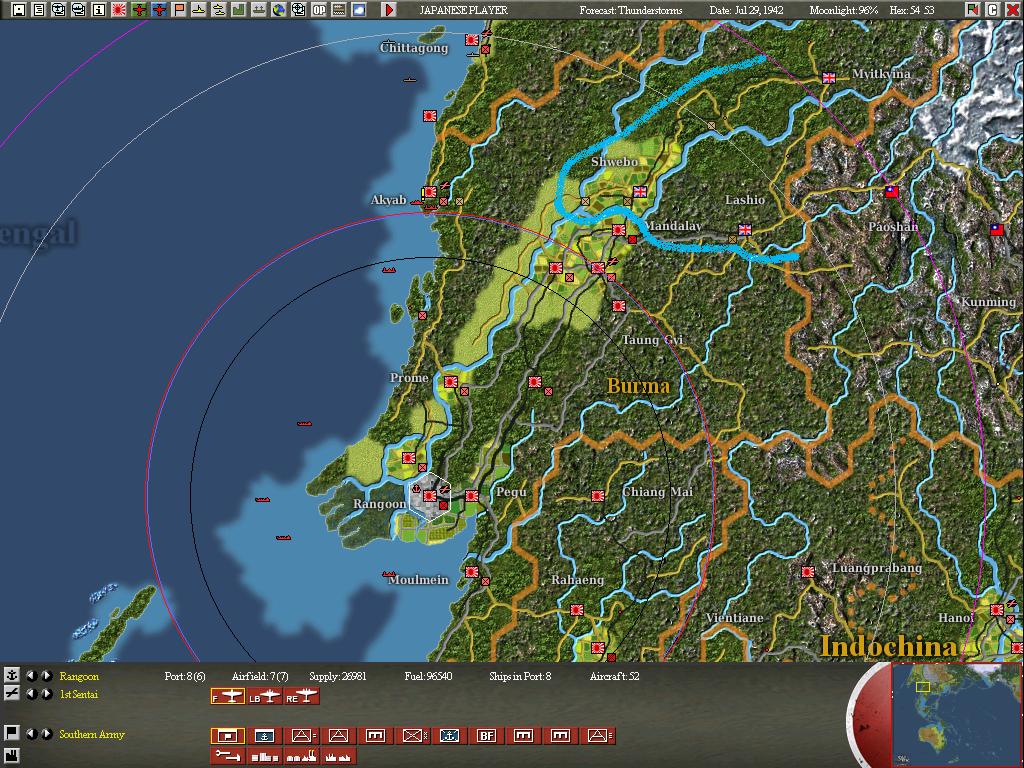Select the green background aircraft icon
Screen dimensions: 1024x768
coord(138,10)
